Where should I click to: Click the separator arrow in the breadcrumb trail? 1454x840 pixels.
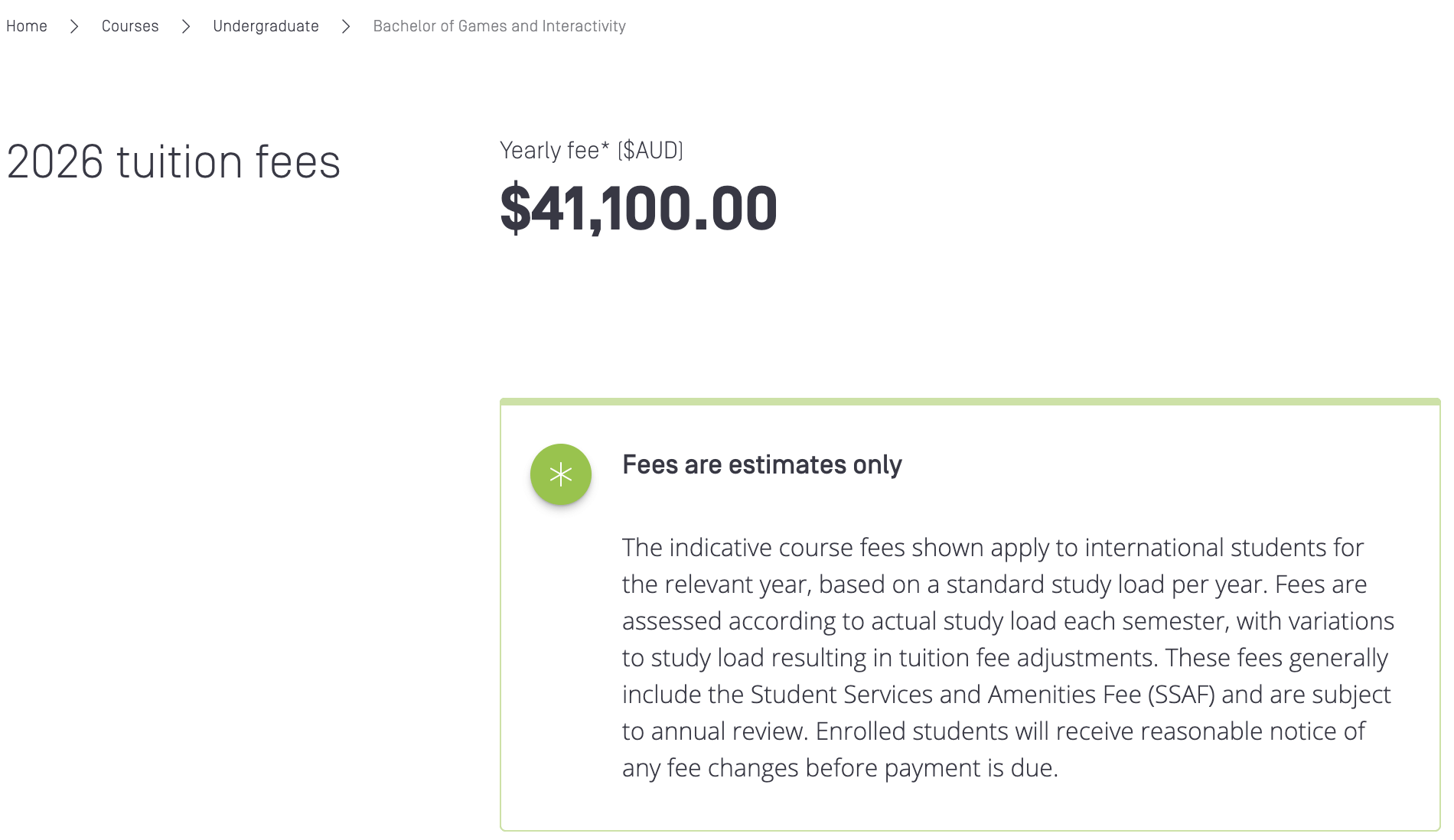75,26
